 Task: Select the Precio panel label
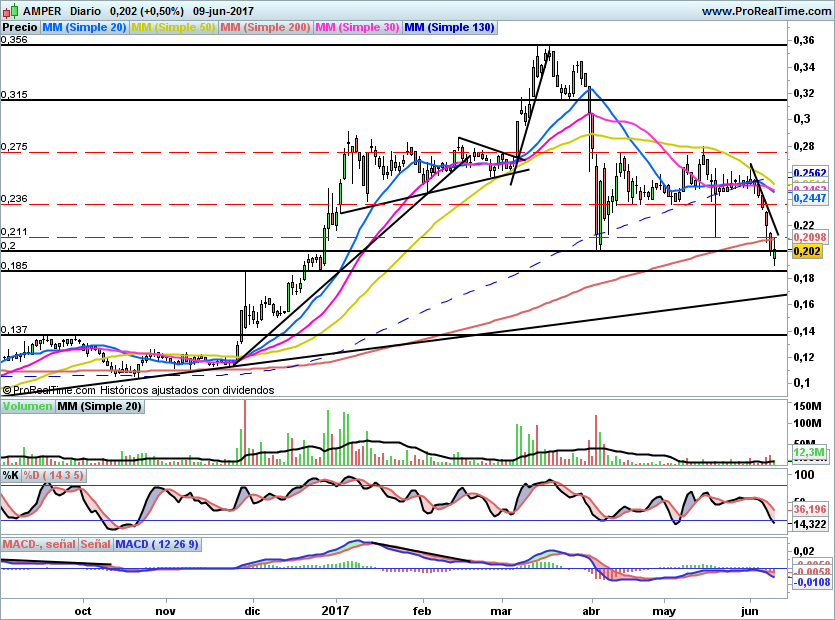(20, 28)
